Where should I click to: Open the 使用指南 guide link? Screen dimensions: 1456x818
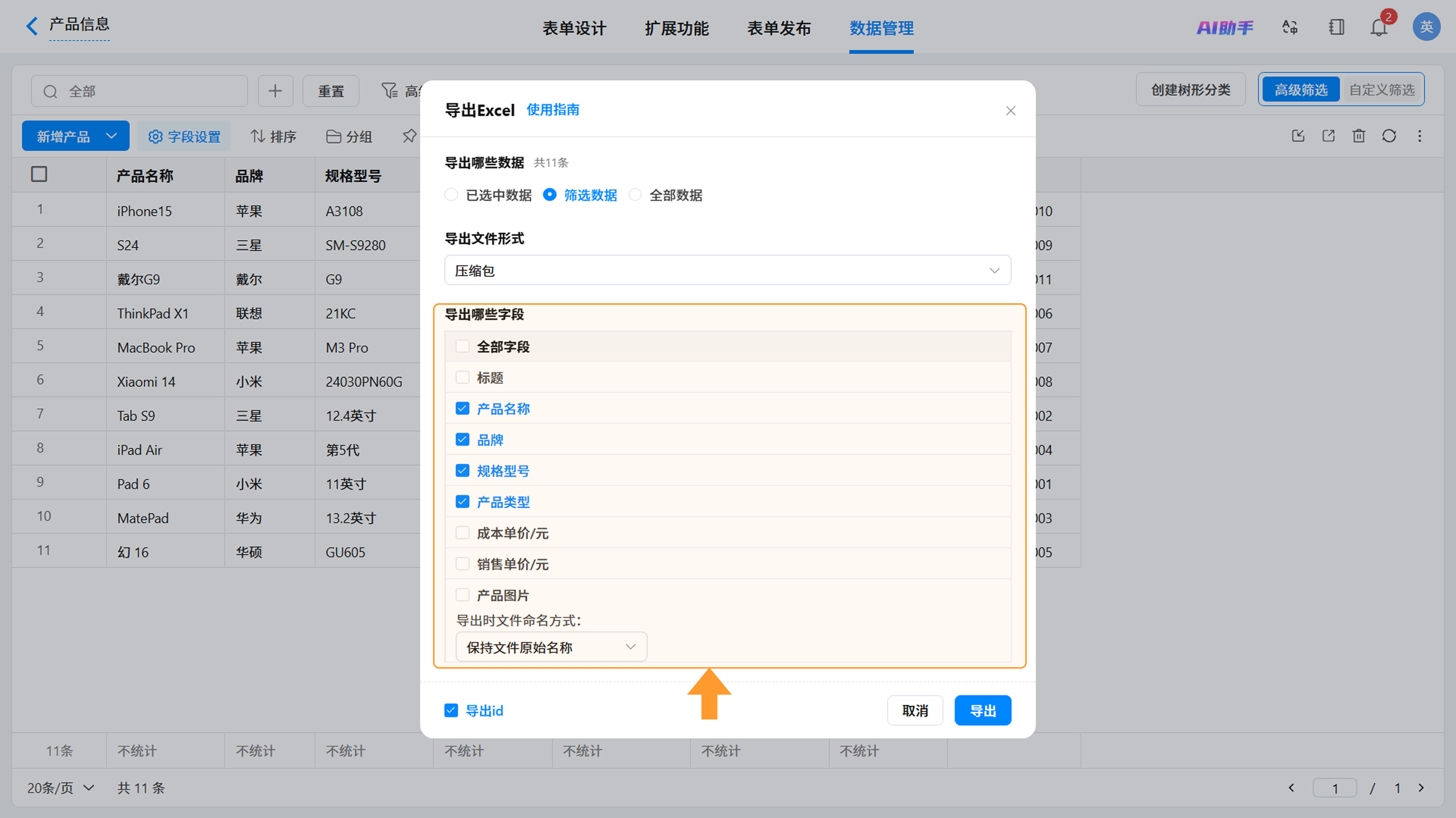pos(553,110)
